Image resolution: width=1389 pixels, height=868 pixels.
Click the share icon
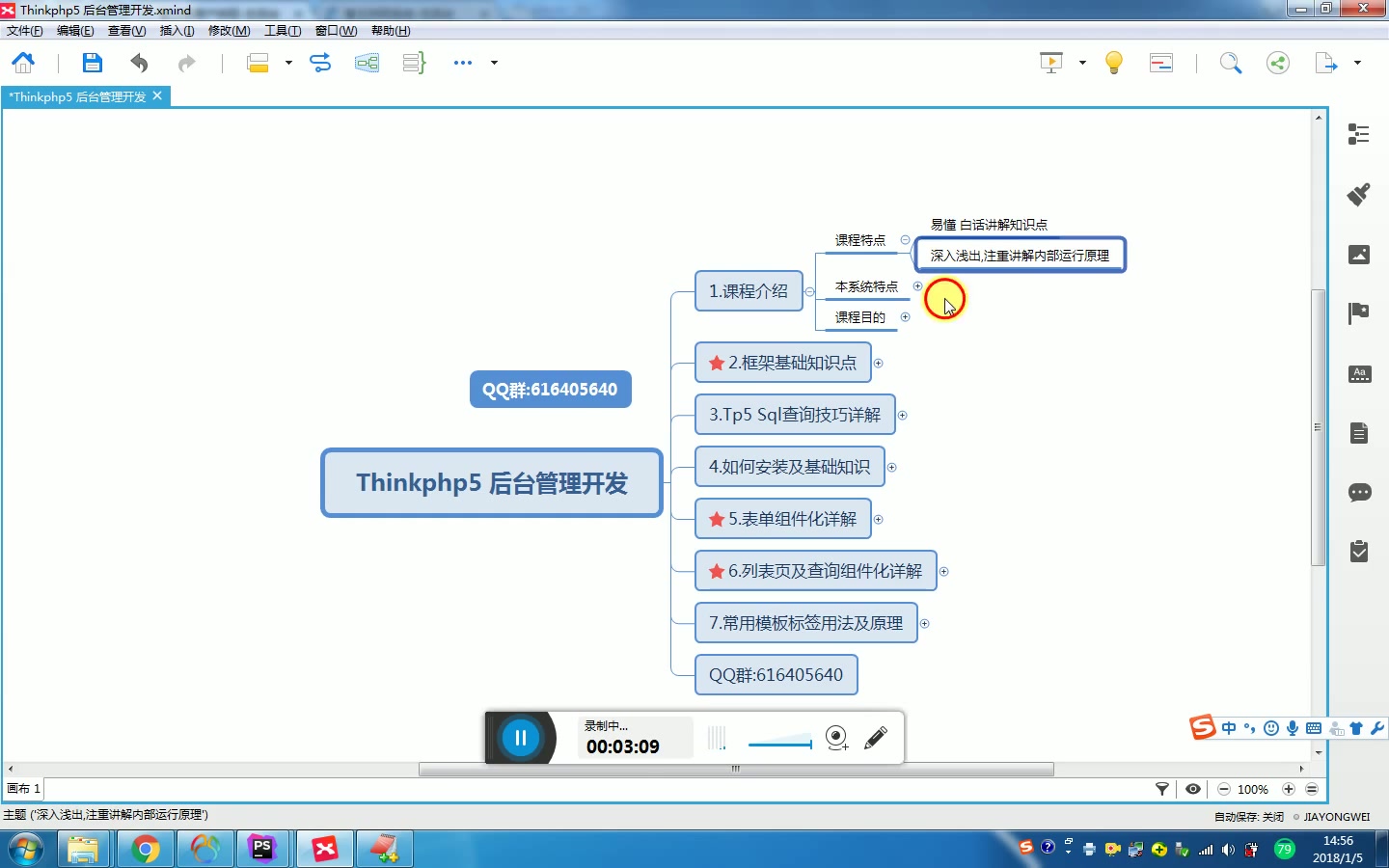(1278, 63)
